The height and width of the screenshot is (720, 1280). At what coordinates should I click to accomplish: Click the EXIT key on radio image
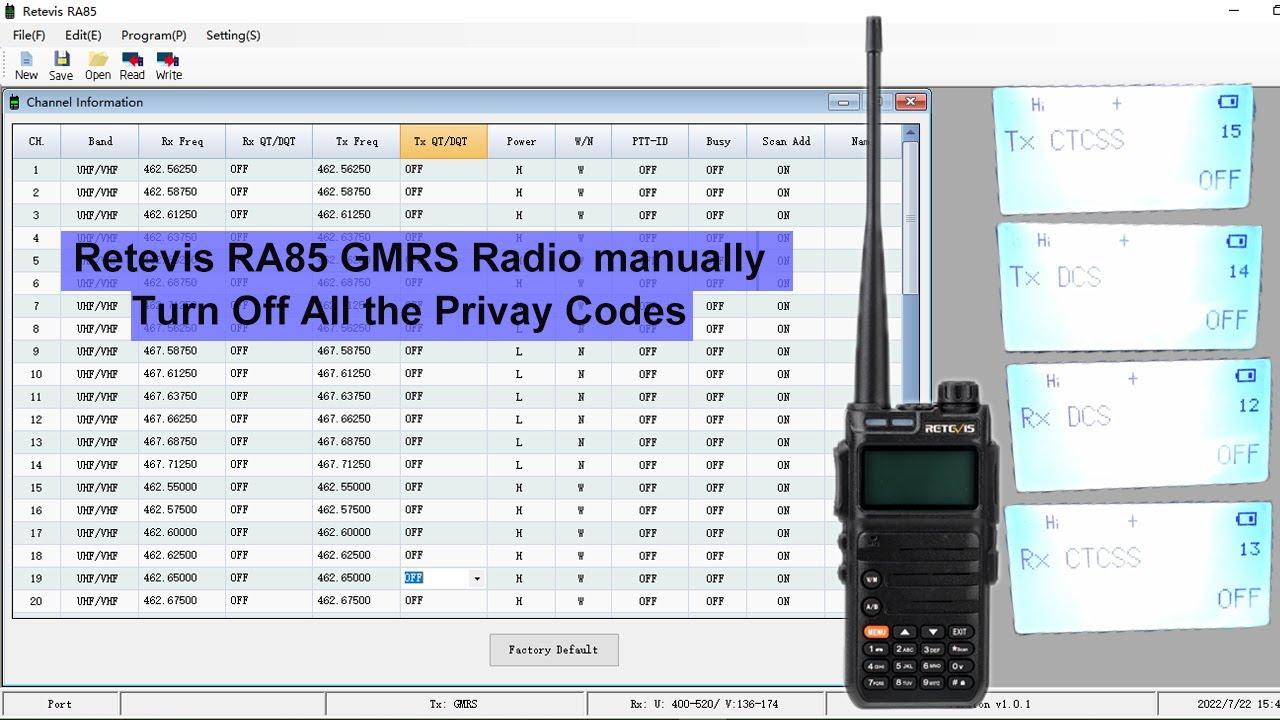pos(959,632)
